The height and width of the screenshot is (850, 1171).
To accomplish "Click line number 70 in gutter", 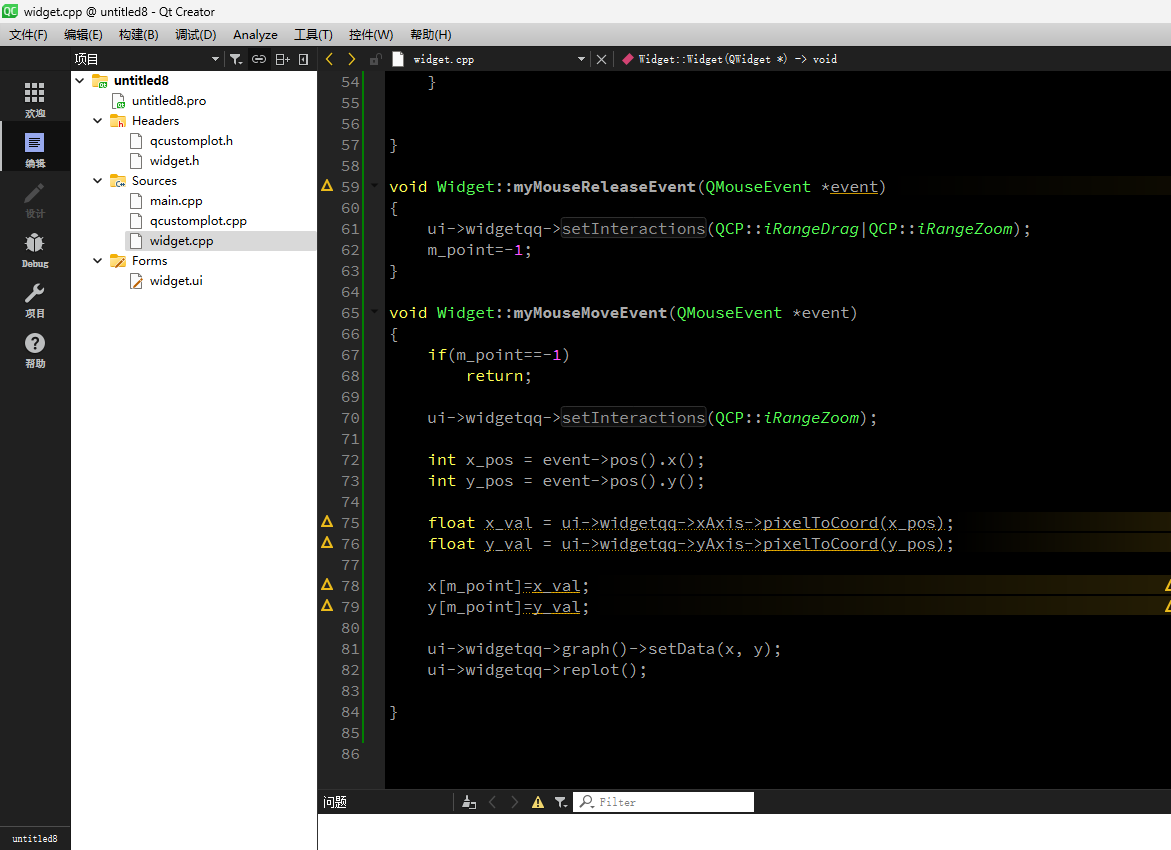I will [350, 418].
